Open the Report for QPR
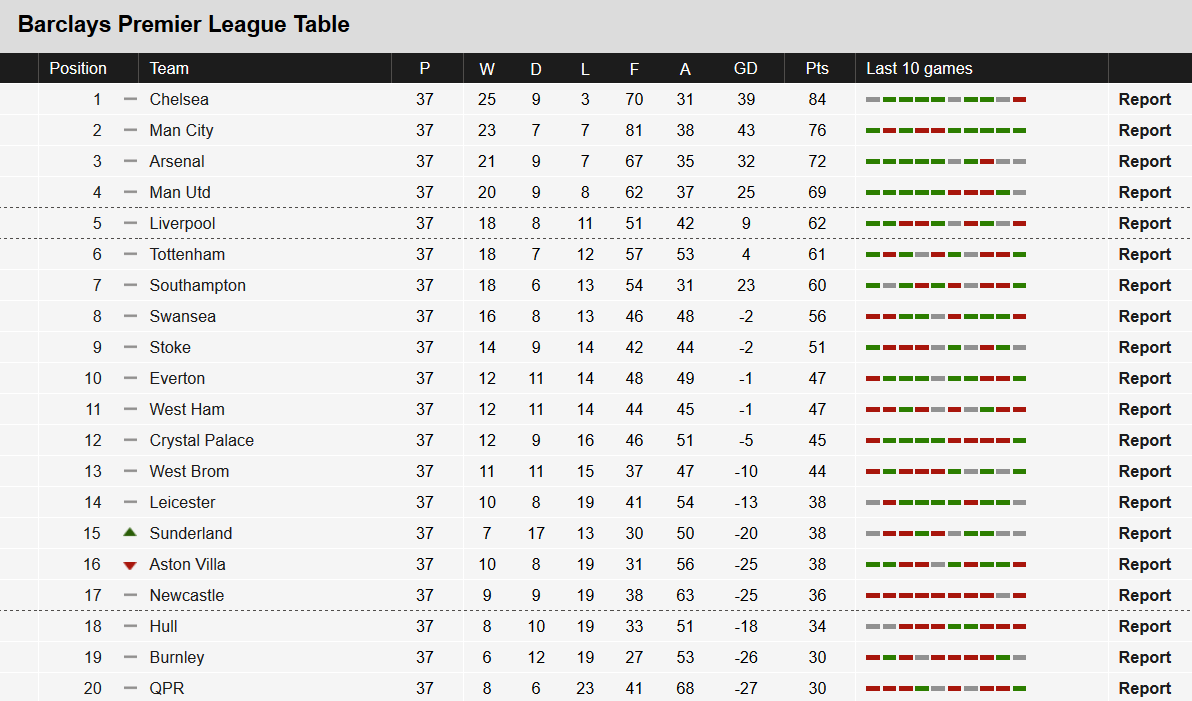Image resolution: width=1192 pixels, height=701 pixels. (x=1144, y=688)
